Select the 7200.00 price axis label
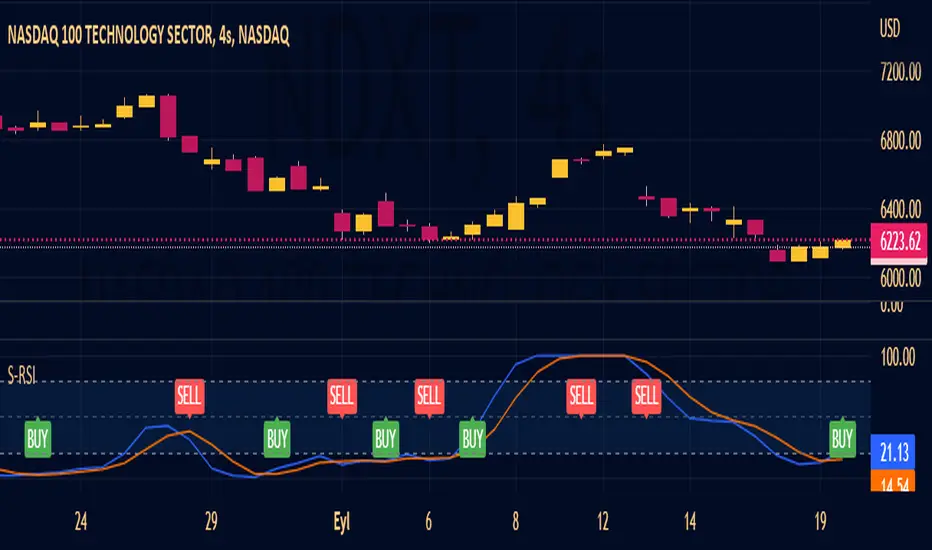932x550 pixels. click(x=900, y=72)
